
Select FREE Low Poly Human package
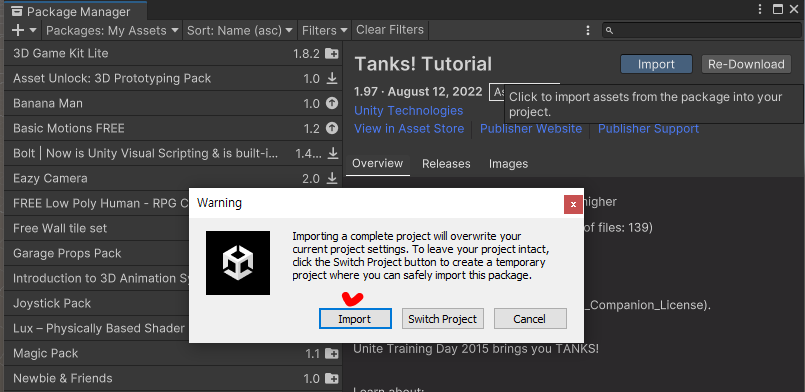(97, 203)
